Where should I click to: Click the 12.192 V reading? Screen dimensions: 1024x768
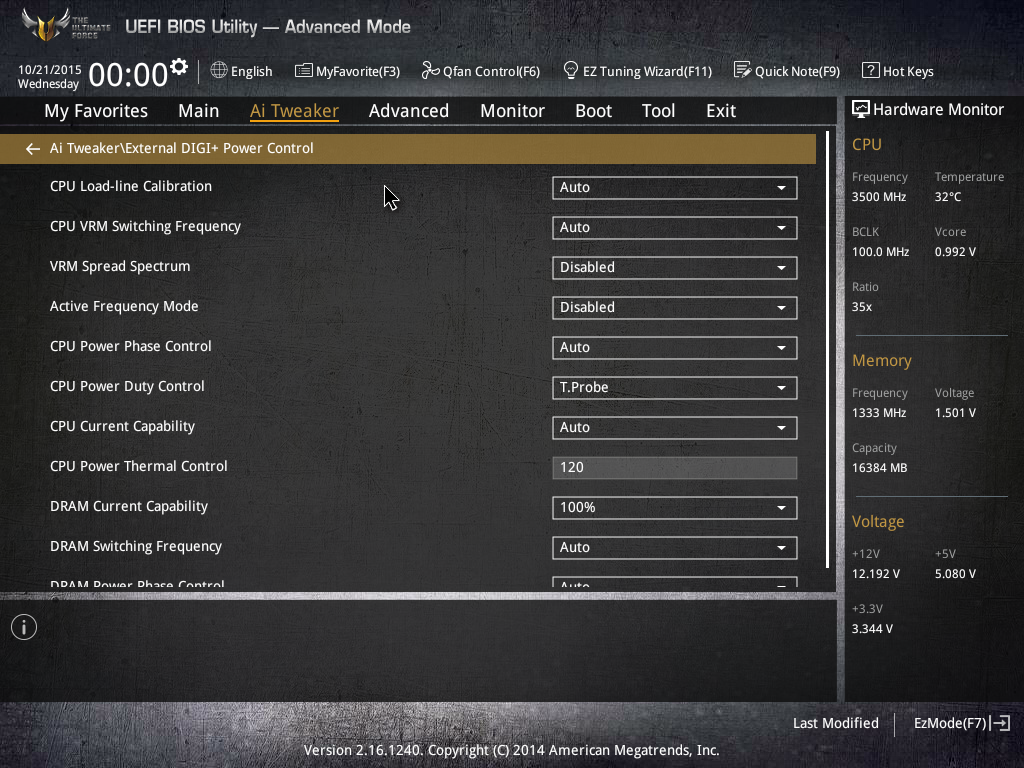coord(876,573)
